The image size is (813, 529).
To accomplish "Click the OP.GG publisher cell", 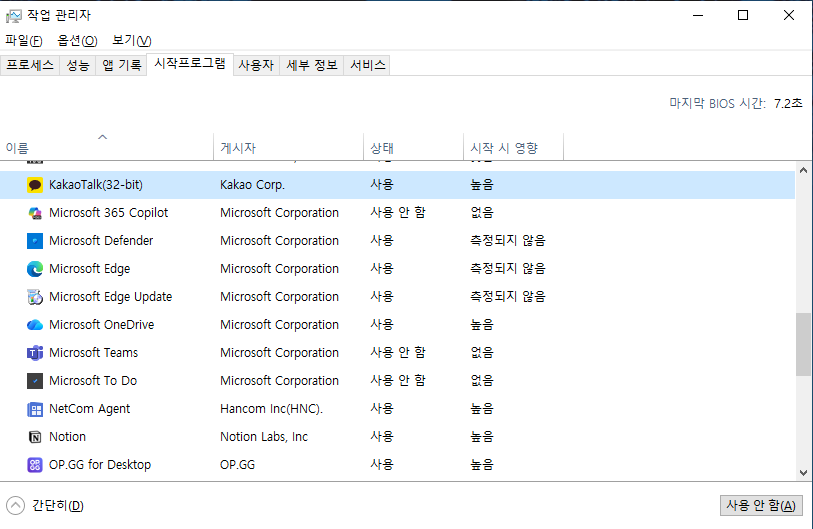I will [x=237, y=465].
